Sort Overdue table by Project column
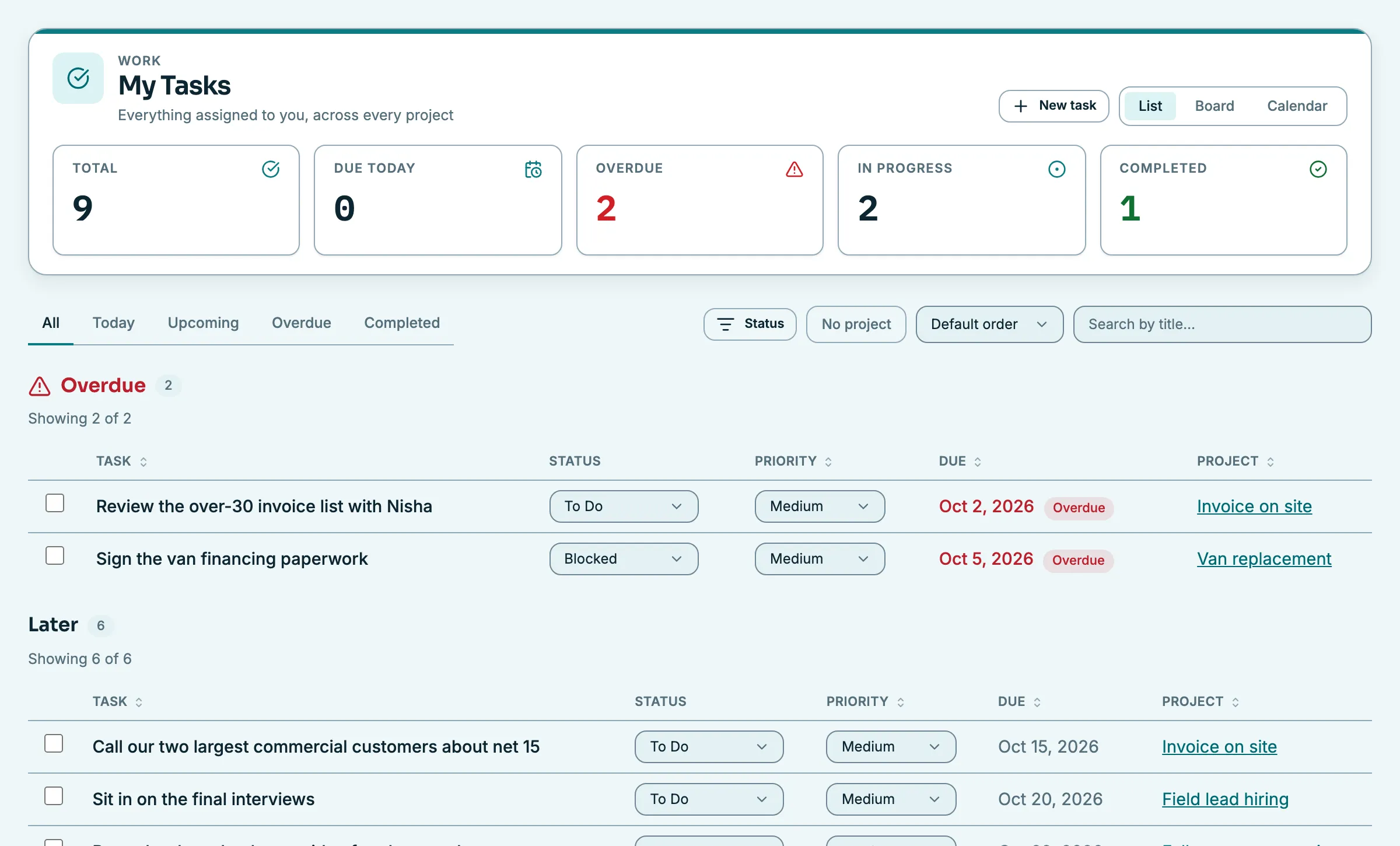The width and height of the screenshot is (1400, 846). 1235,462
